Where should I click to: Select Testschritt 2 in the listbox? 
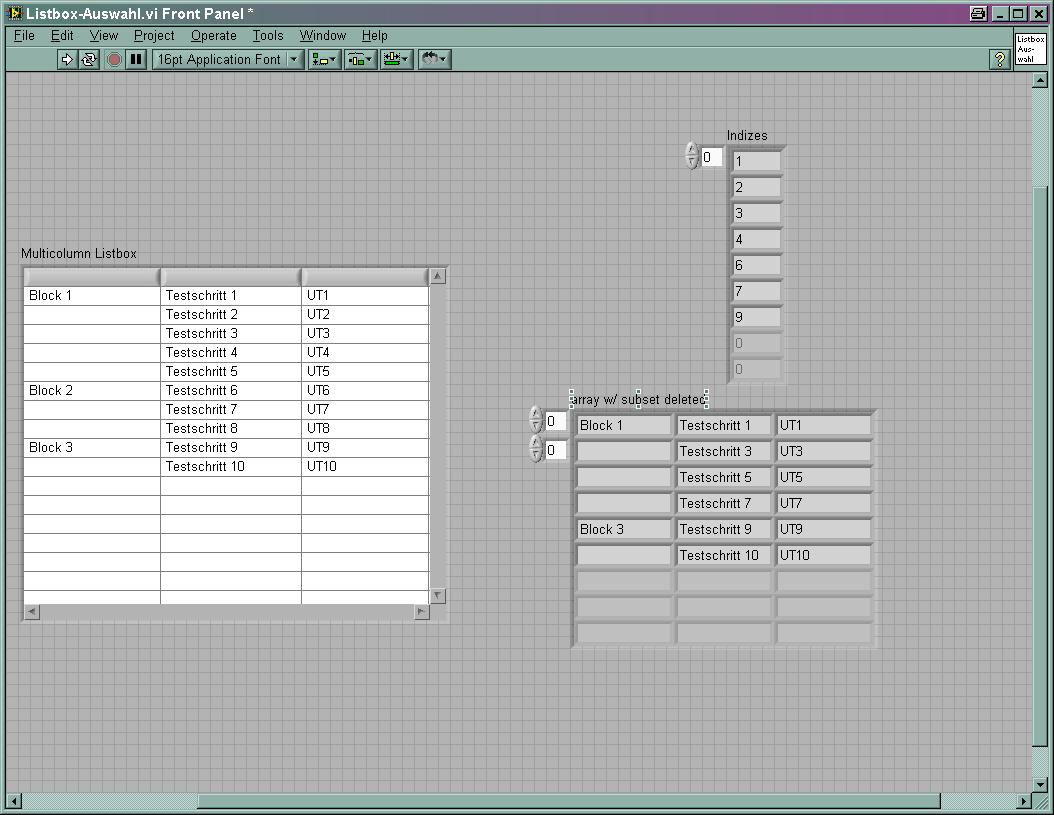pyautogui.click(x=231, y=314)
